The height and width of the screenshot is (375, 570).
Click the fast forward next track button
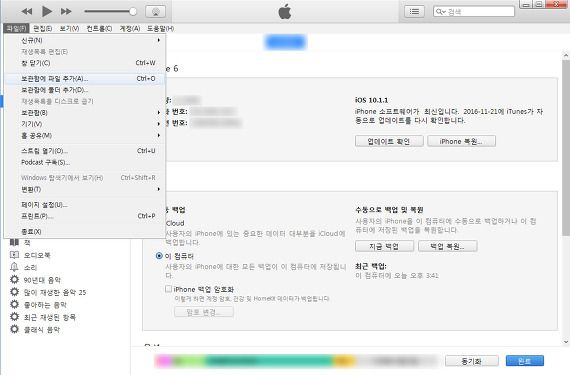[x=66, y=12]
